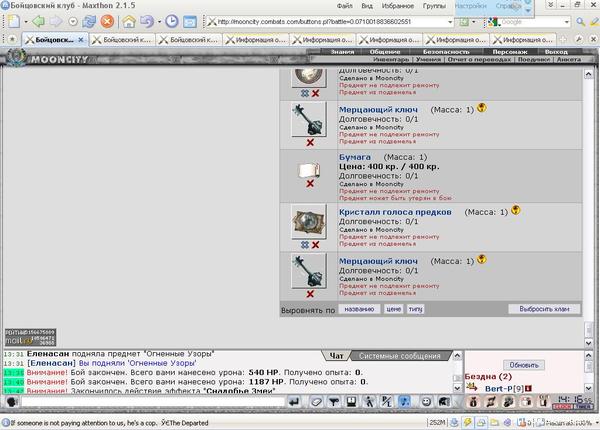The height and width of the screenshot is (430, 600).
Task: Open the Инвентарь link
Action: click(x=391, y=60)
